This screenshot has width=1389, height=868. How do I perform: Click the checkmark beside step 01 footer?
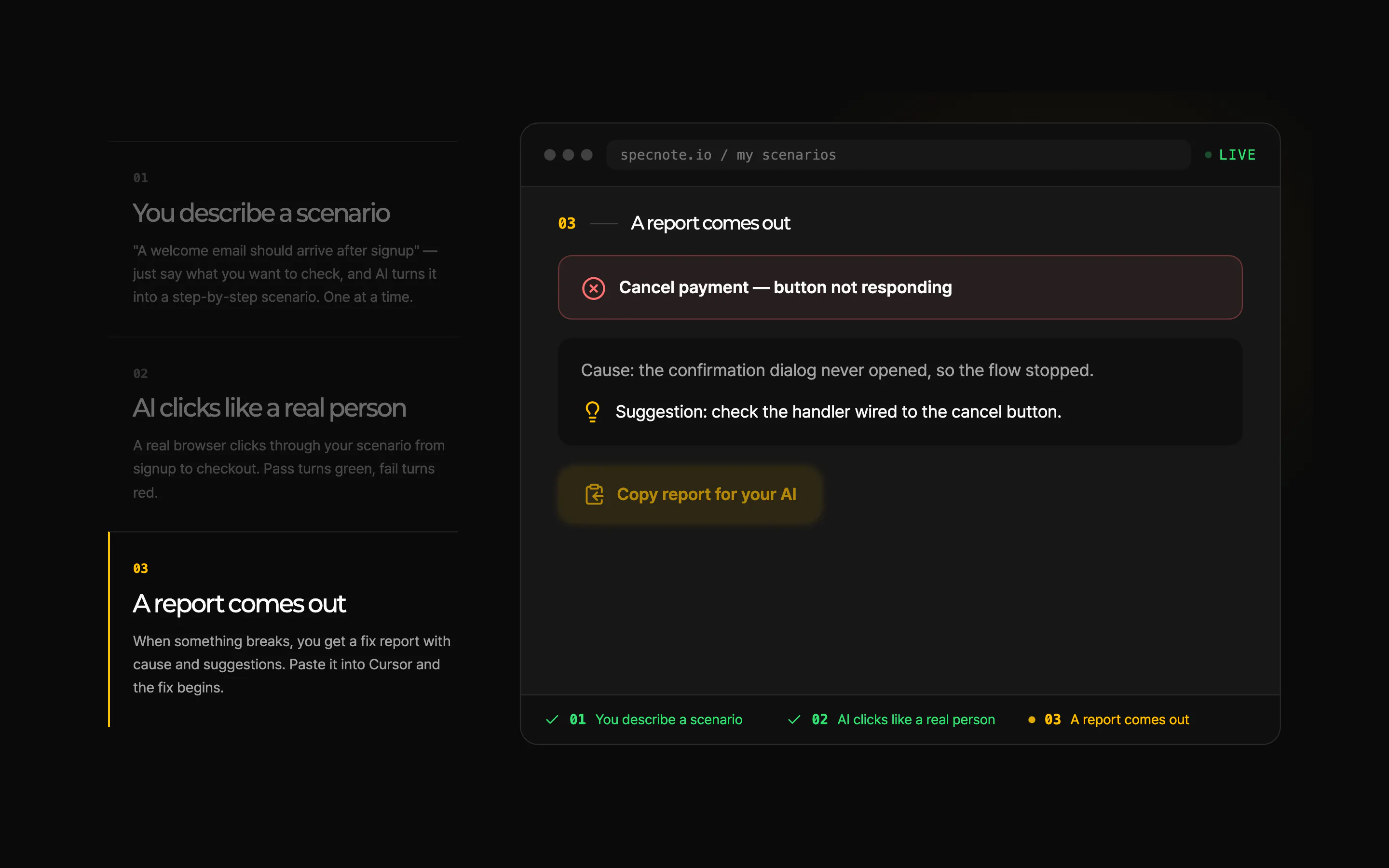coord(552,719)
